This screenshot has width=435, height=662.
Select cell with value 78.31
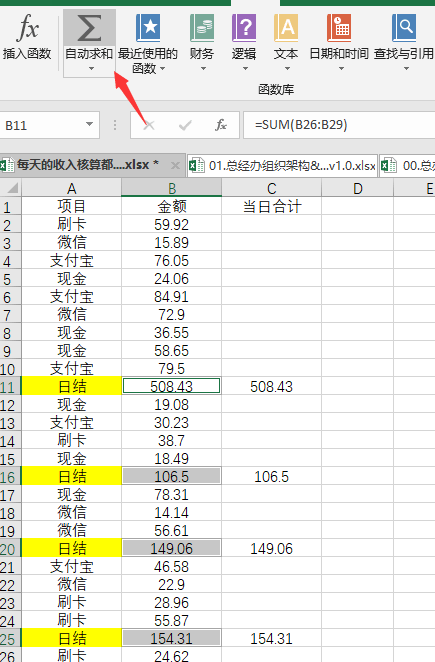[171, 495]
